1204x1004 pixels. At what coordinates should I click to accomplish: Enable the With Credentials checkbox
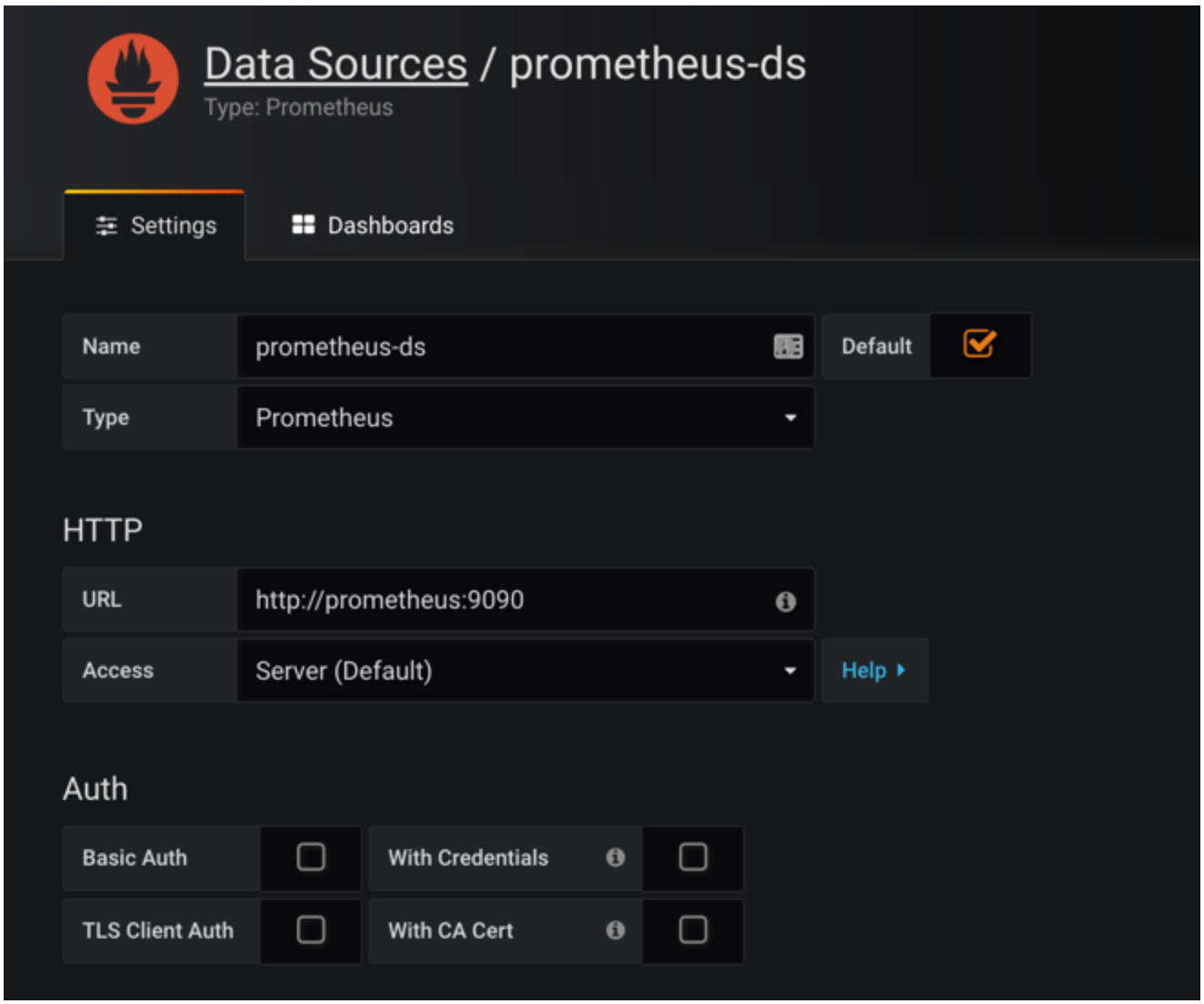[x=693, y=856]
